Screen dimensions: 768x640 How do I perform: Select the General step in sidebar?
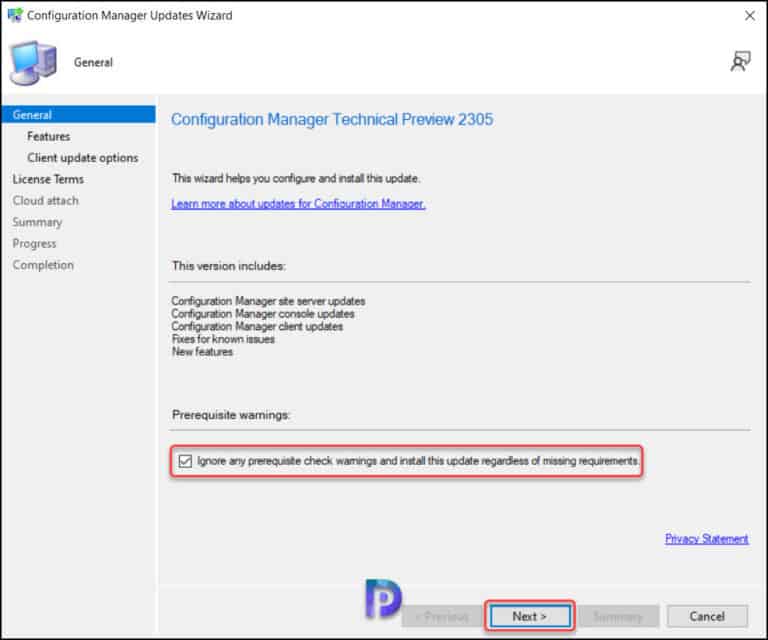[x=78, y=115]
